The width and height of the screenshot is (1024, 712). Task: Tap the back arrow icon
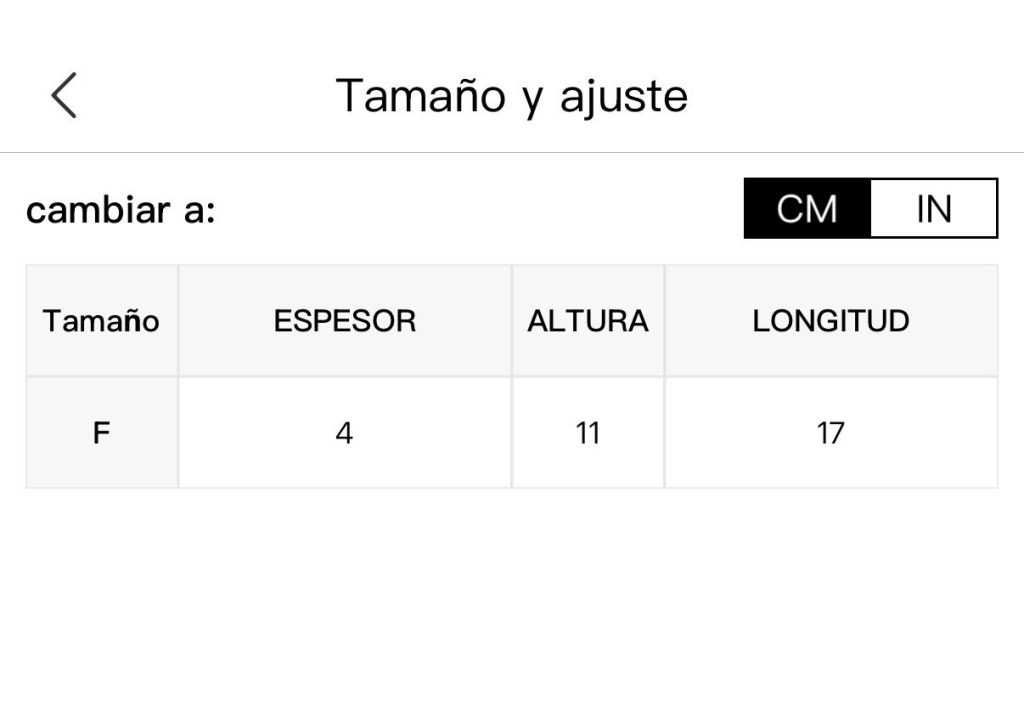click(x=64, y=96)
